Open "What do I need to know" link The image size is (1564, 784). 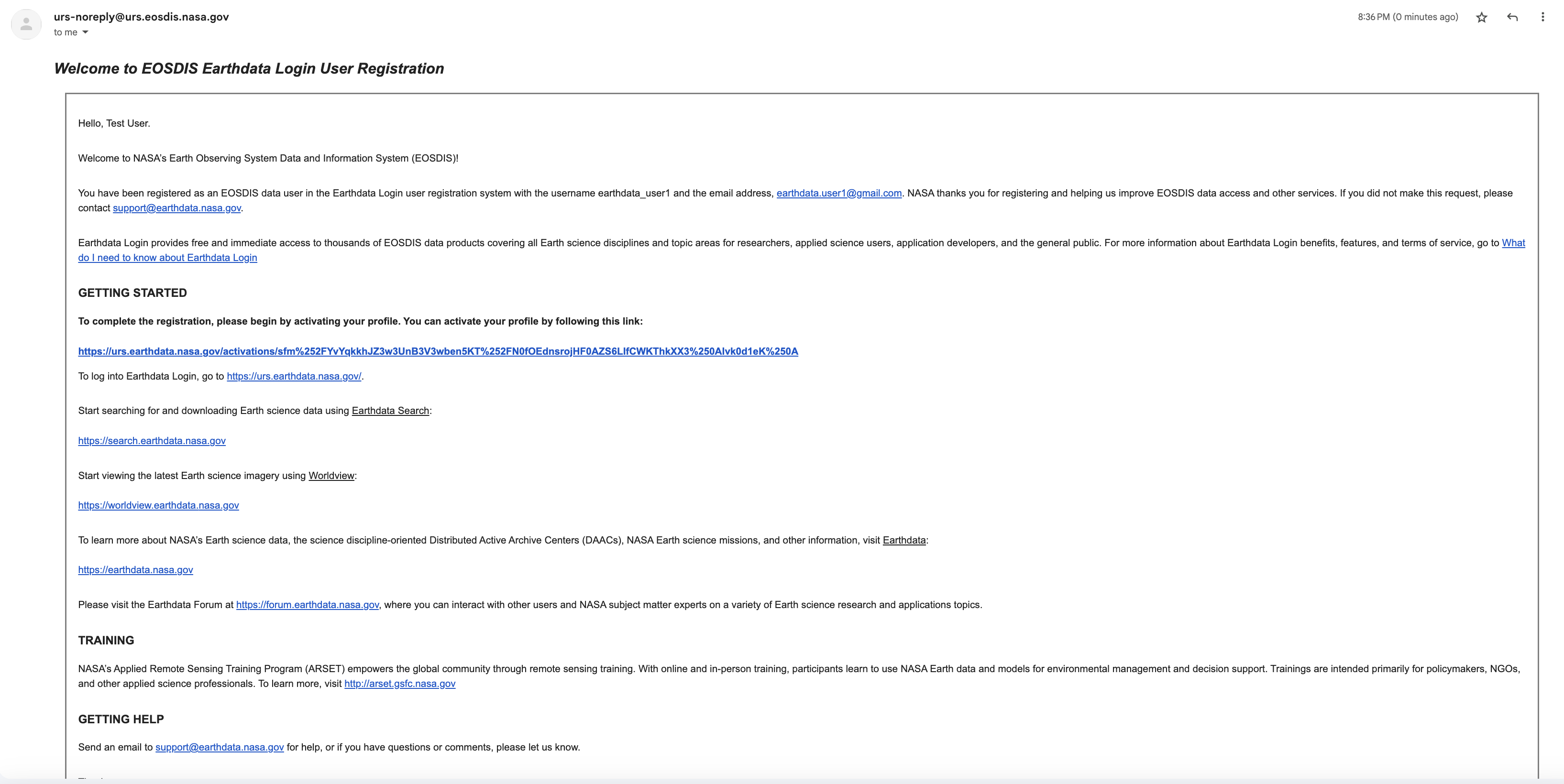pos(167,258)
